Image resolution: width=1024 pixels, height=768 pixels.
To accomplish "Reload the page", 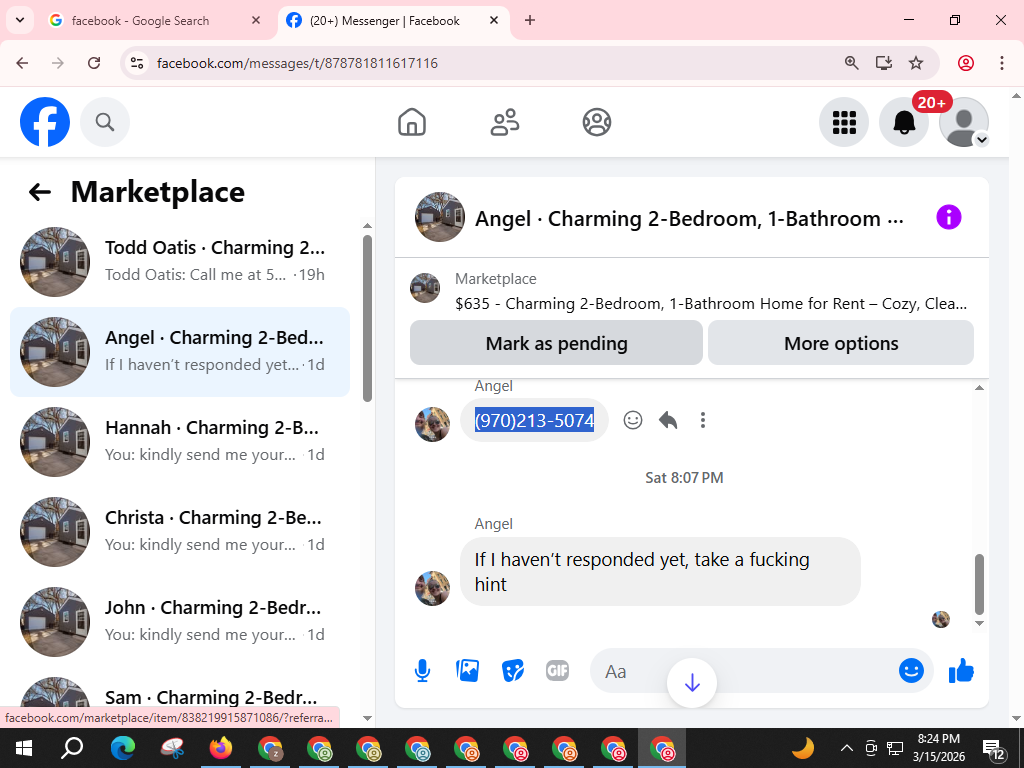I will [x=94, y=63].
